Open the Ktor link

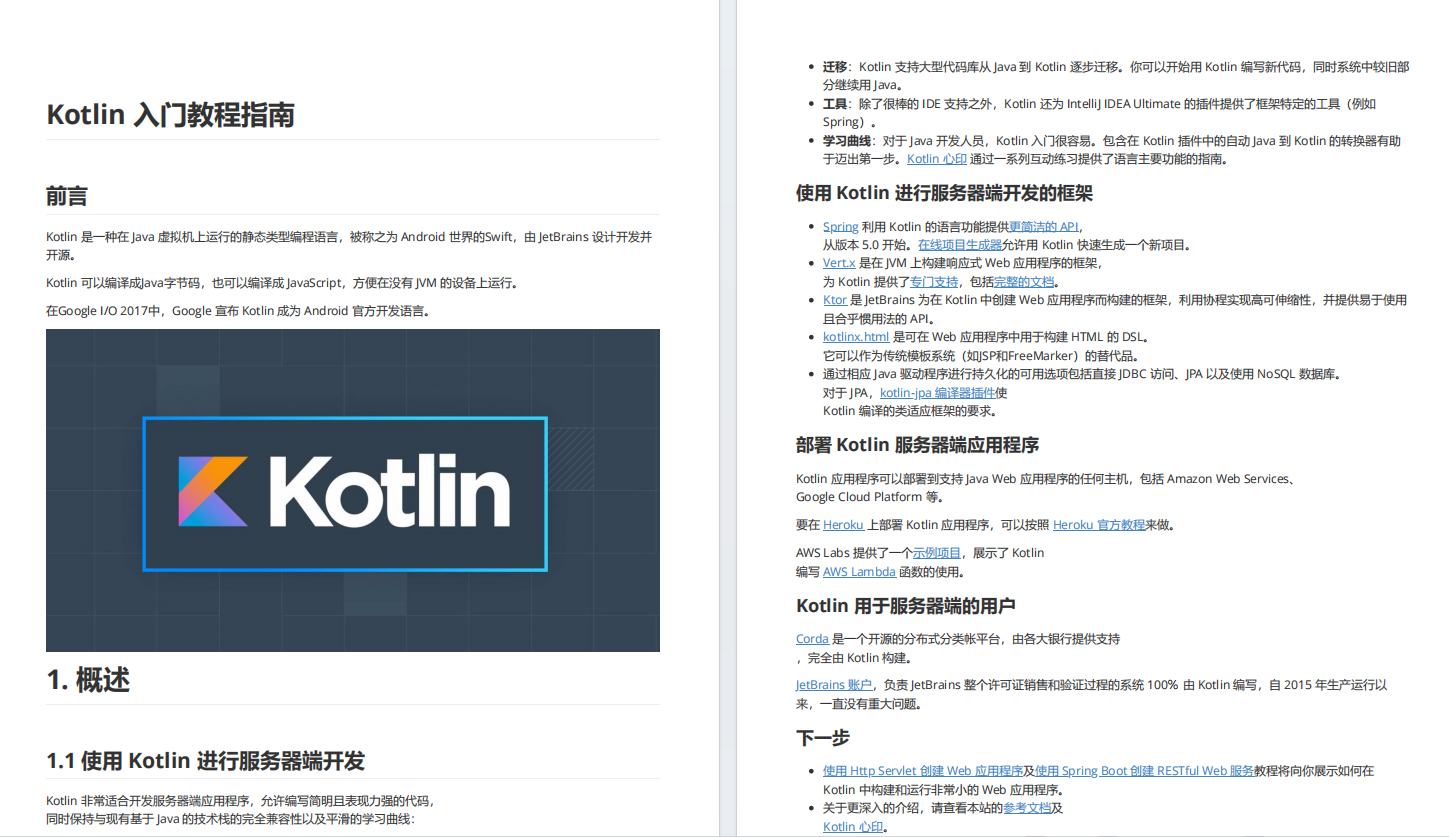coord(834,299)
